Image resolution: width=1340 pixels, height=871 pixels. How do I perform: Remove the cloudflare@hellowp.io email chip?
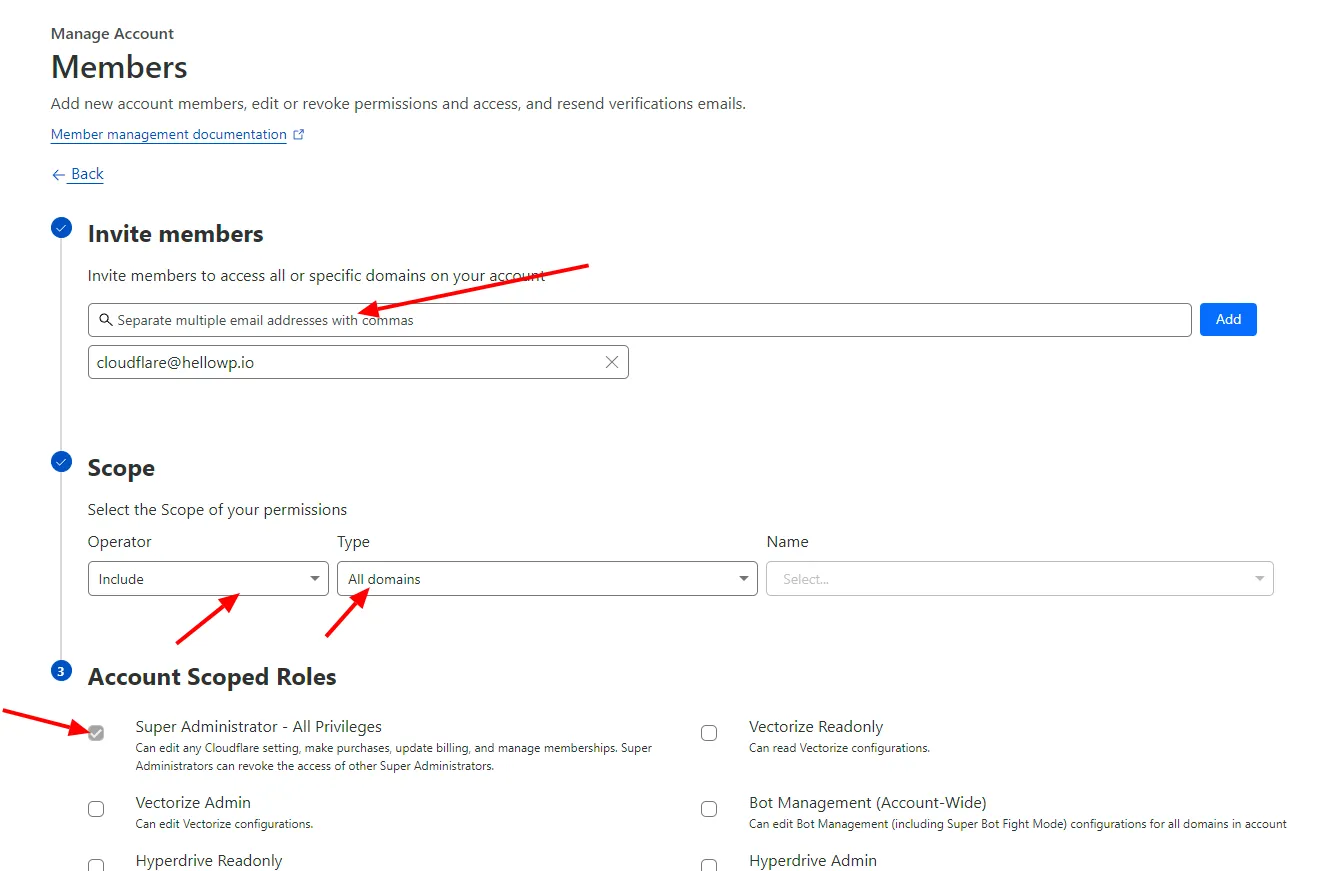pos(612,362)
